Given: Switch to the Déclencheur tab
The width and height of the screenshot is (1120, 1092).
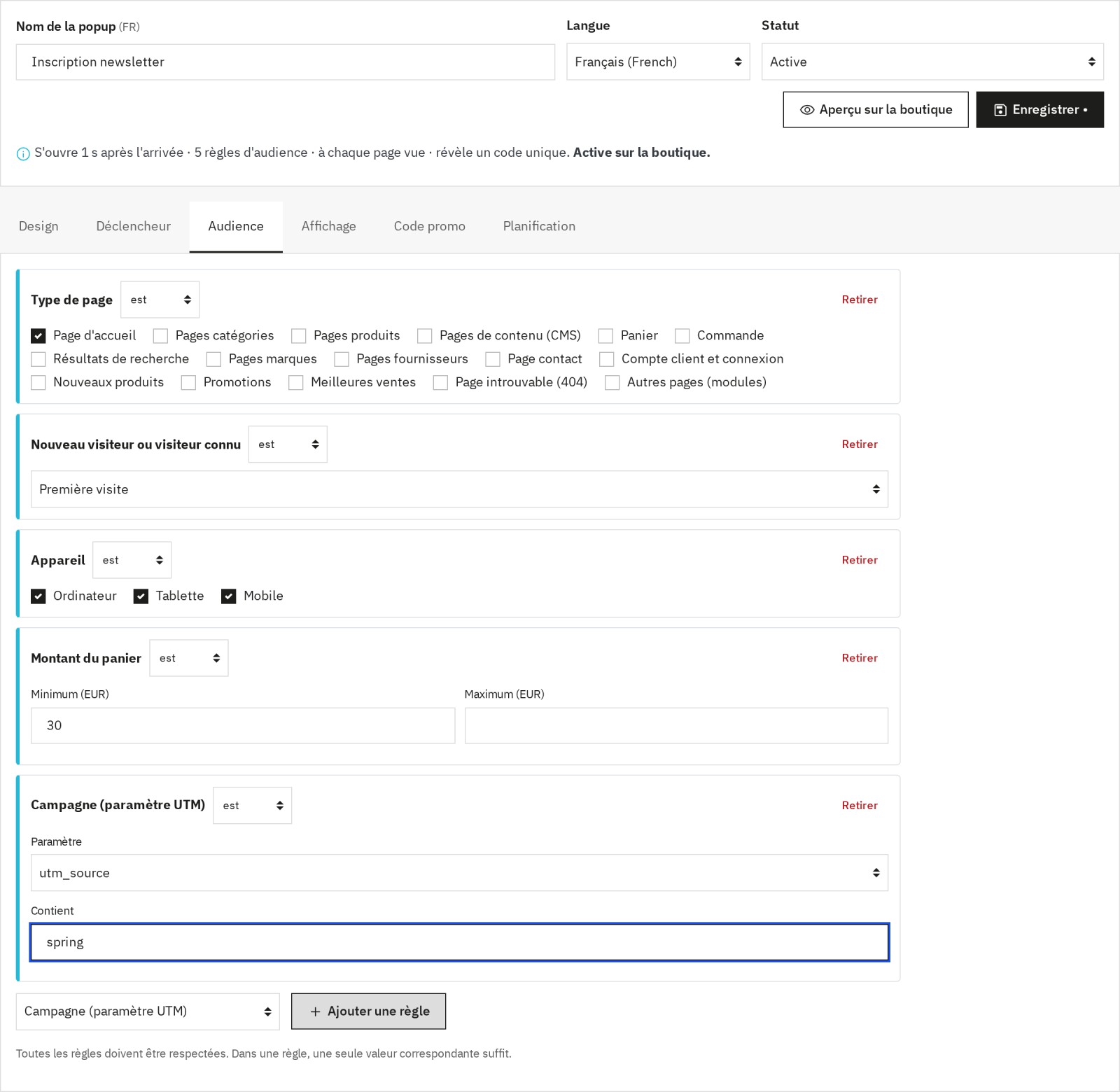Looking at the screenshot, I should coord(134,226).
